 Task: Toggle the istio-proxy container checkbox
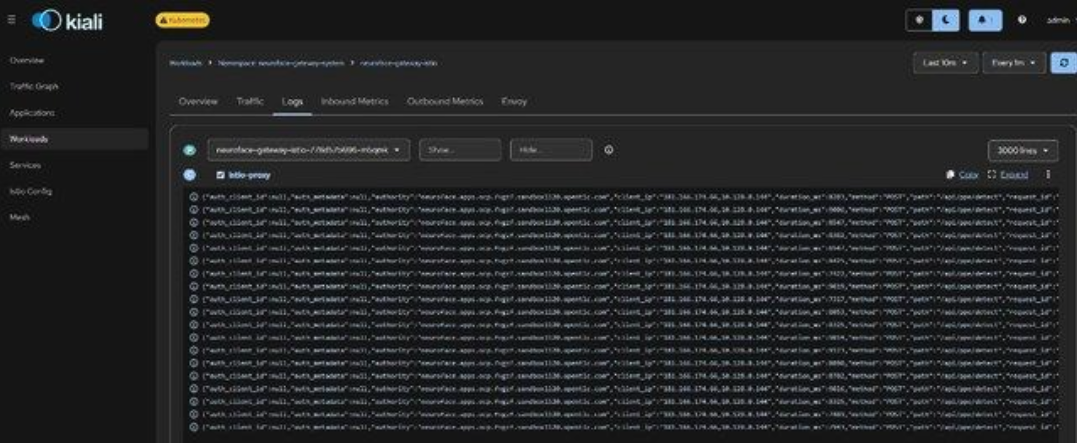pos(220,175)
